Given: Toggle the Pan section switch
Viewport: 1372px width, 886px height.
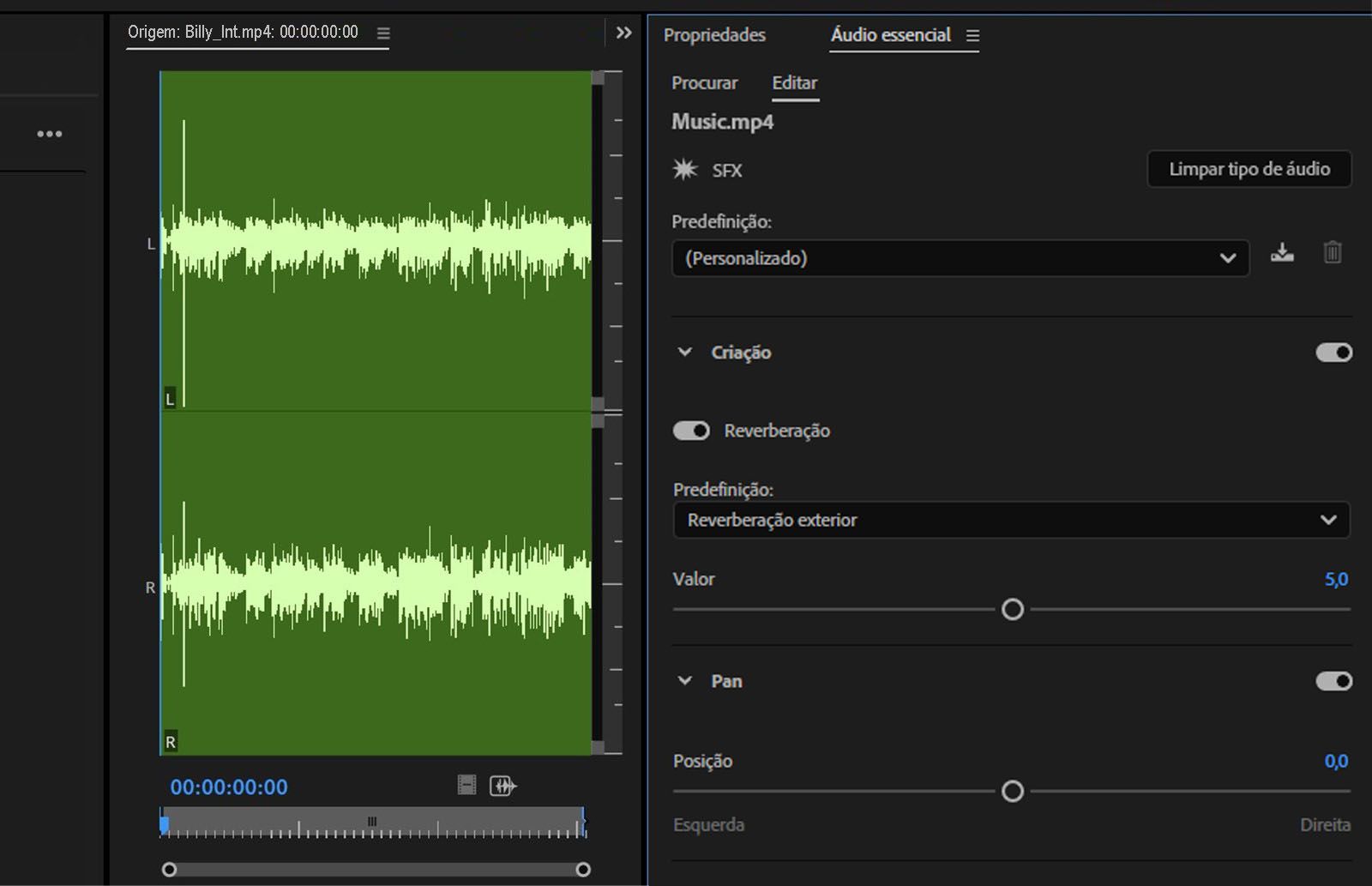Looking at the screenshot, I should (1334, 681).
